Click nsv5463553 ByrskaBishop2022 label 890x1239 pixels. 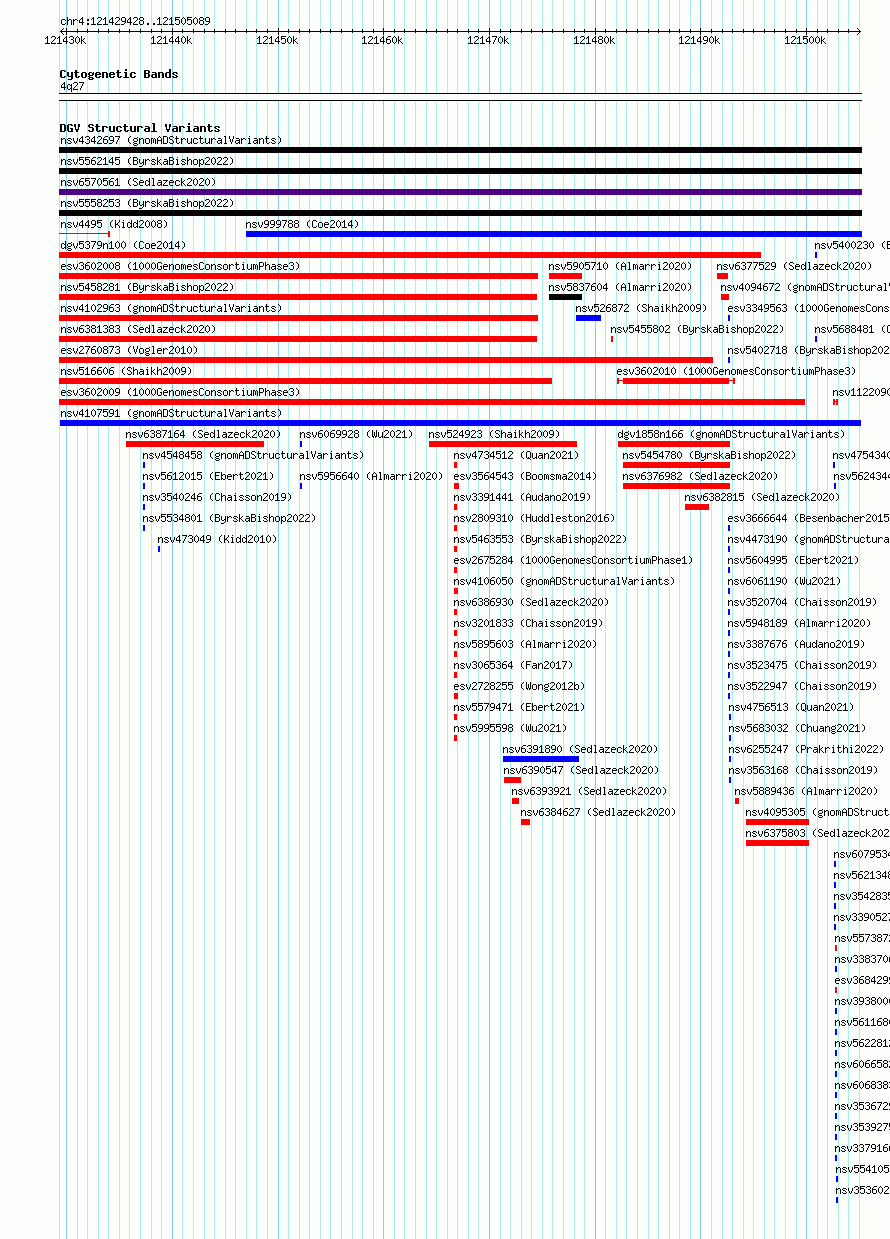coord(540,539)
